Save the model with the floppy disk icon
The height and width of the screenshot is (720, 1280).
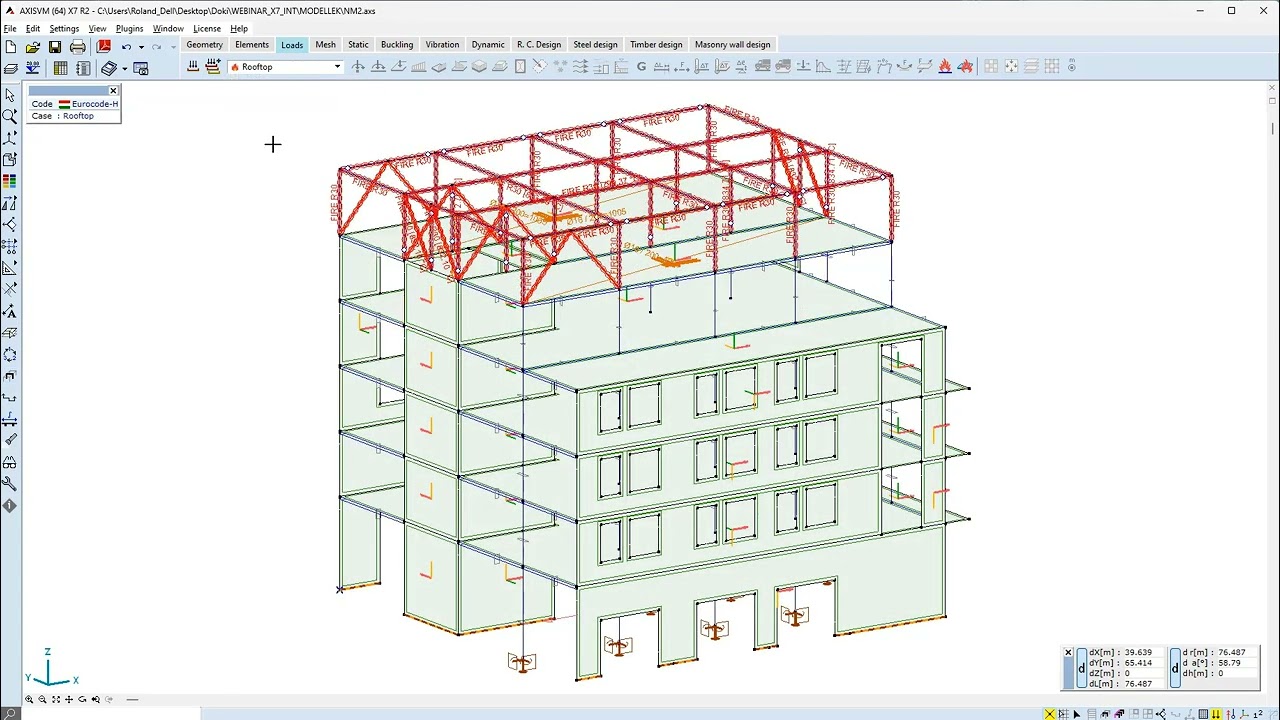[x=55, y=47]
